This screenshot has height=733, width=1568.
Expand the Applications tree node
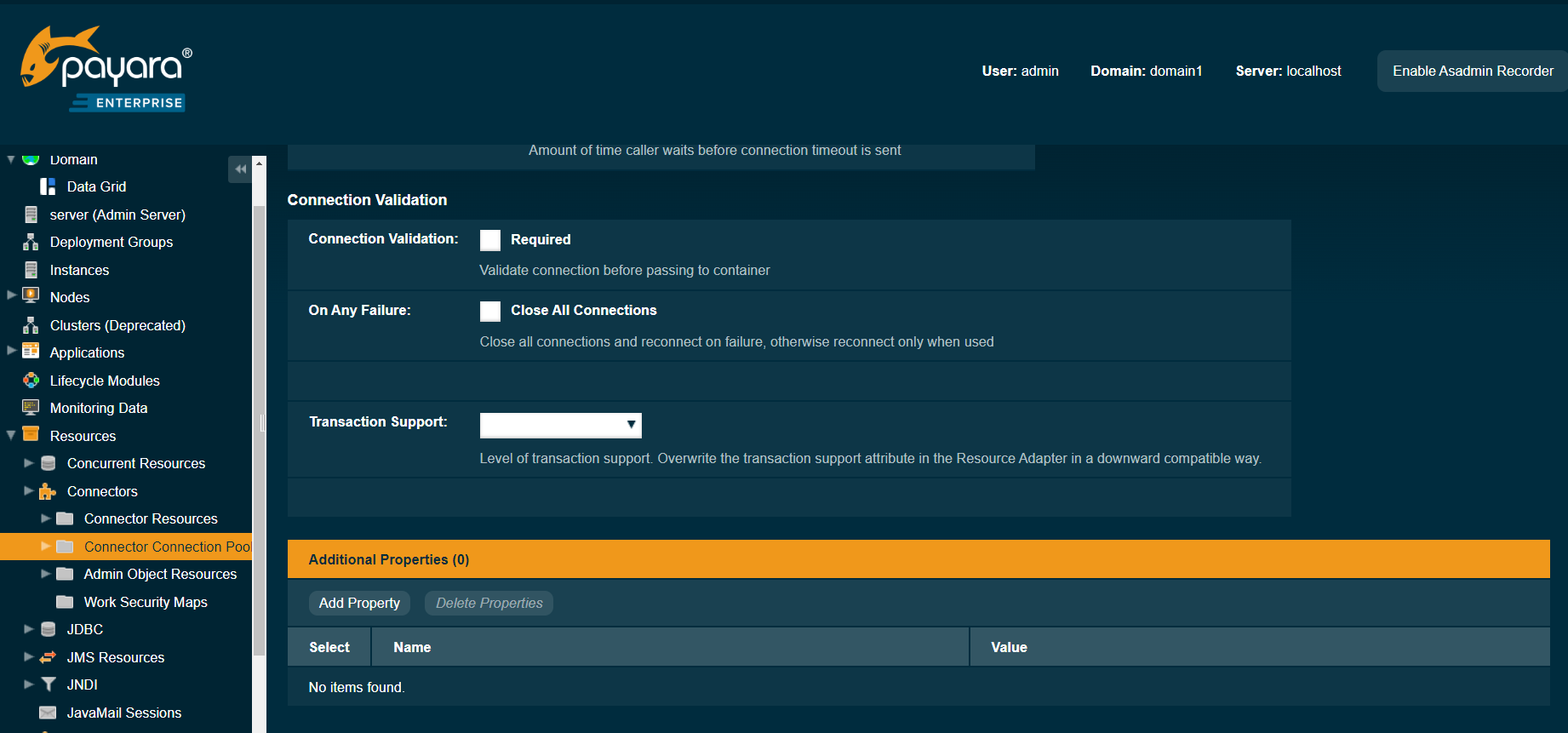coord(11,352)
